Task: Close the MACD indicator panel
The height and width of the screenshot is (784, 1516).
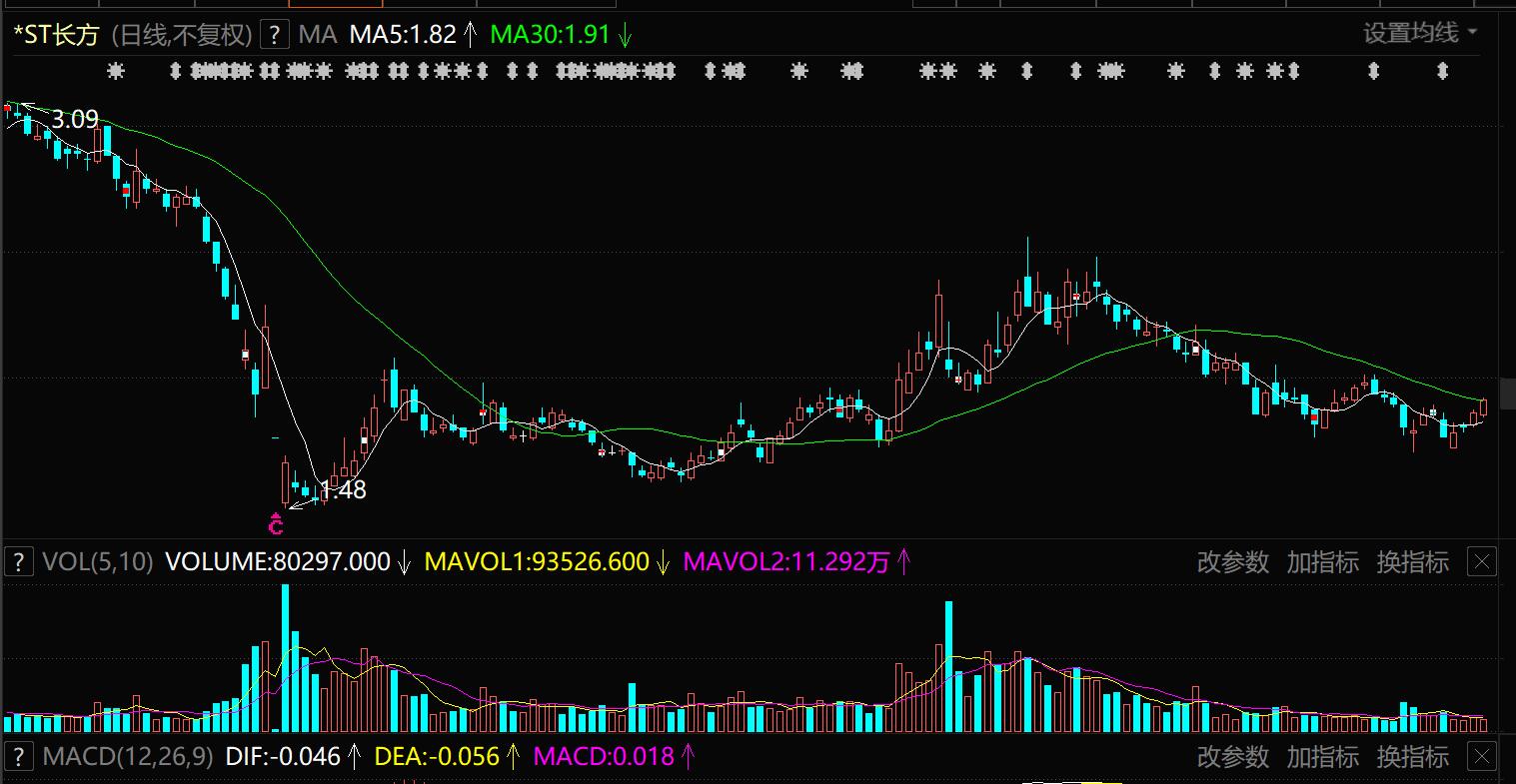Action: point(1482,756)
